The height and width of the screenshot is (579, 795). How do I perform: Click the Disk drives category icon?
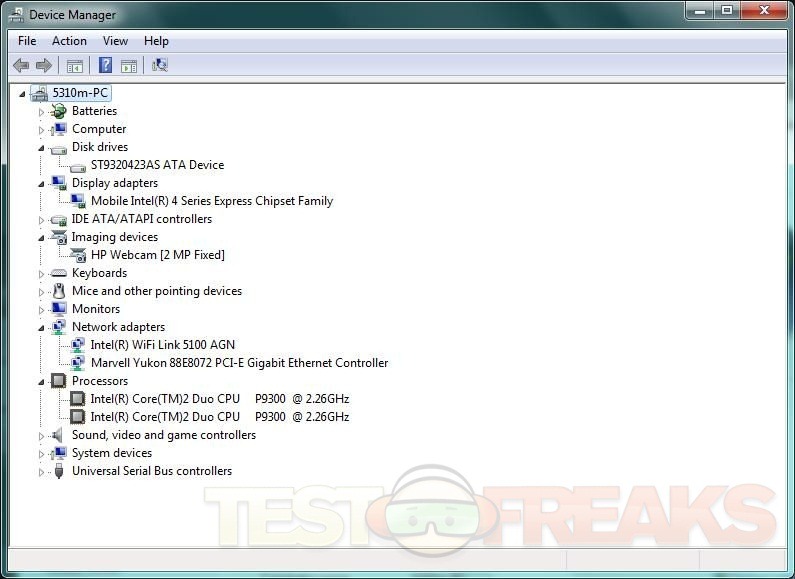[59, 149]
